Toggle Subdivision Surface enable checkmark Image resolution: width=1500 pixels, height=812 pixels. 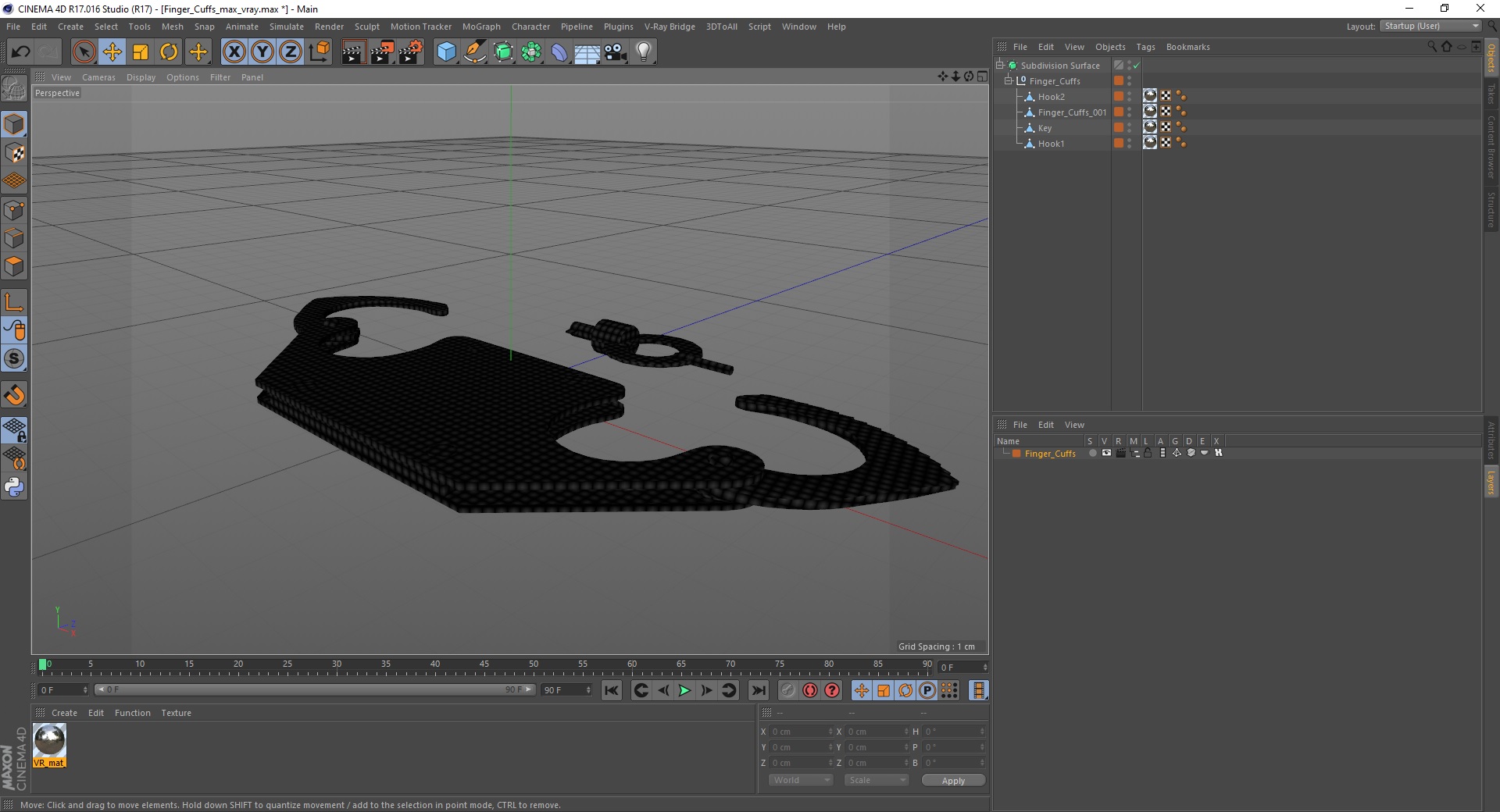[1137, 66]
